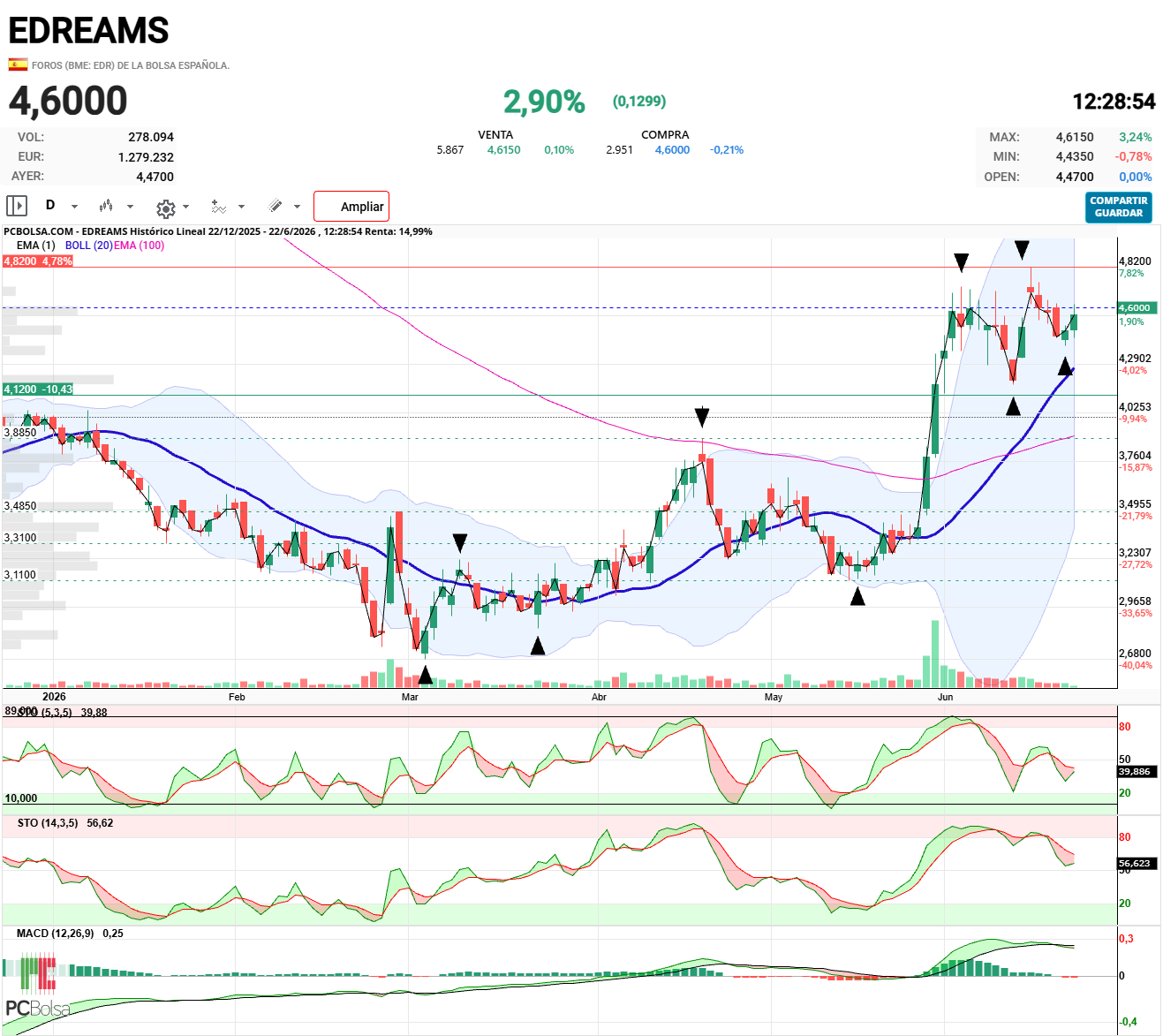Viewport: 1163px width, 1036px height.
Task: Open the timeframe dropdown arrow beside D
Action: click(74, 207)
